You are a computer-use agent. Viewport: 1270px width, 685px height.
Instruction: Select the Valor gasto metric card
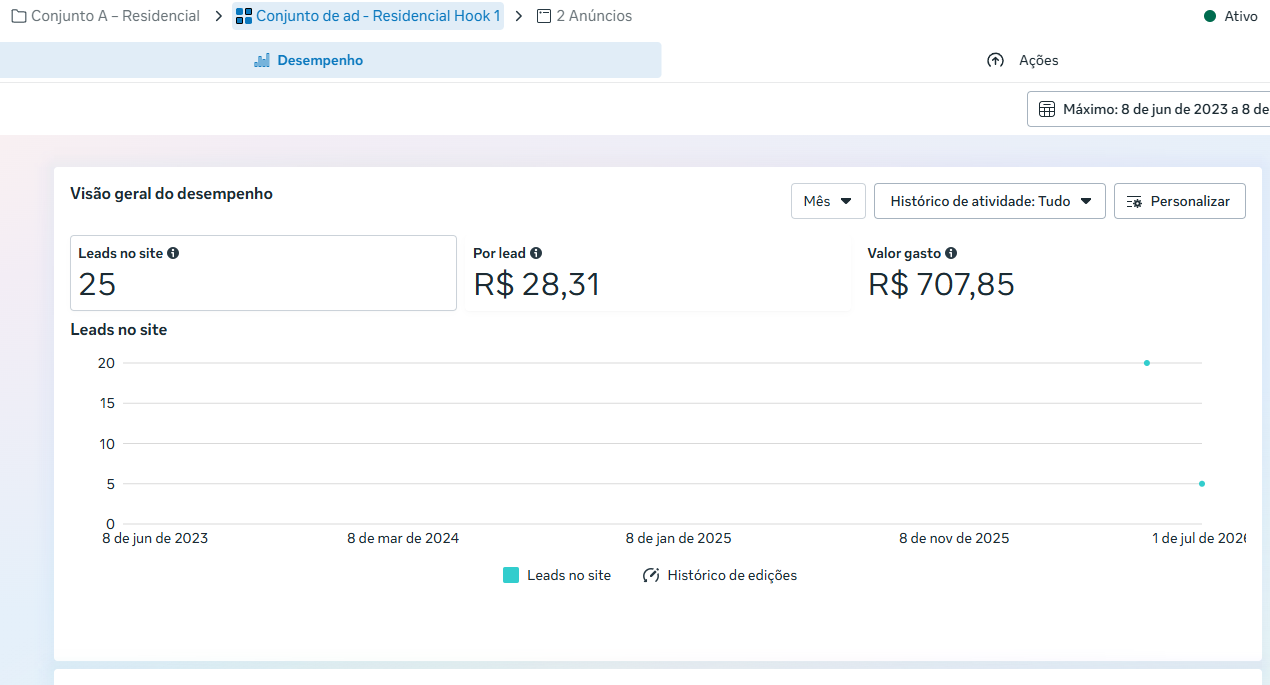(1052, 273)
